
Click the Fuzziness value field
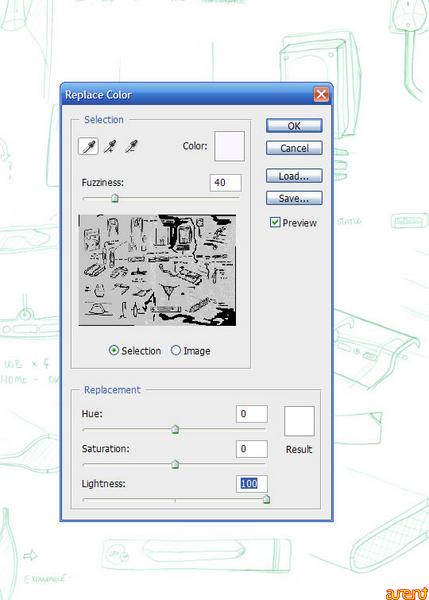point(225,183)
